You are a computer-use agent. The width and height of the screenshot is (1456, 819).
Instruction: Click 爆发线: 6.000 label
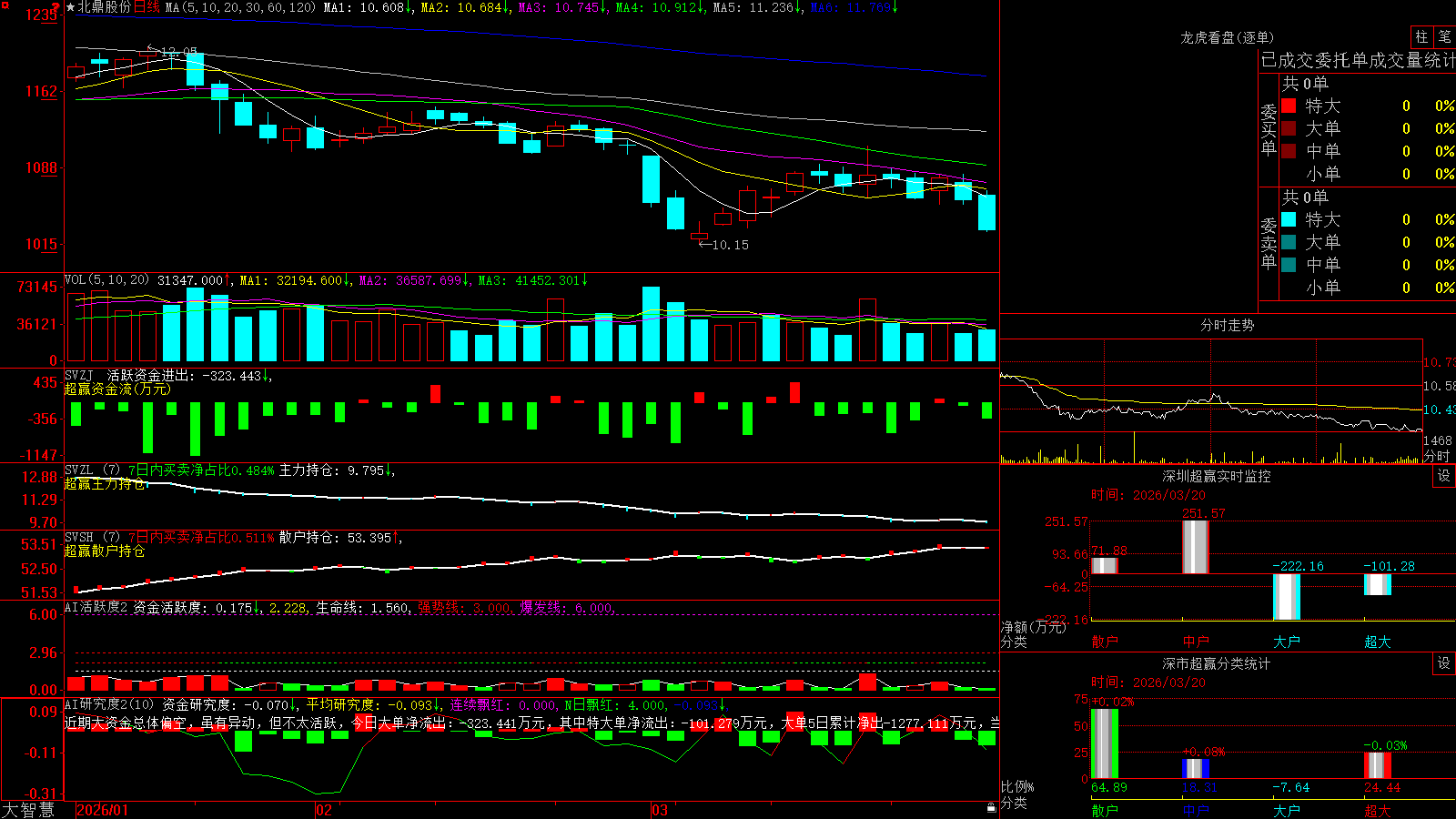tap(567, 608)
